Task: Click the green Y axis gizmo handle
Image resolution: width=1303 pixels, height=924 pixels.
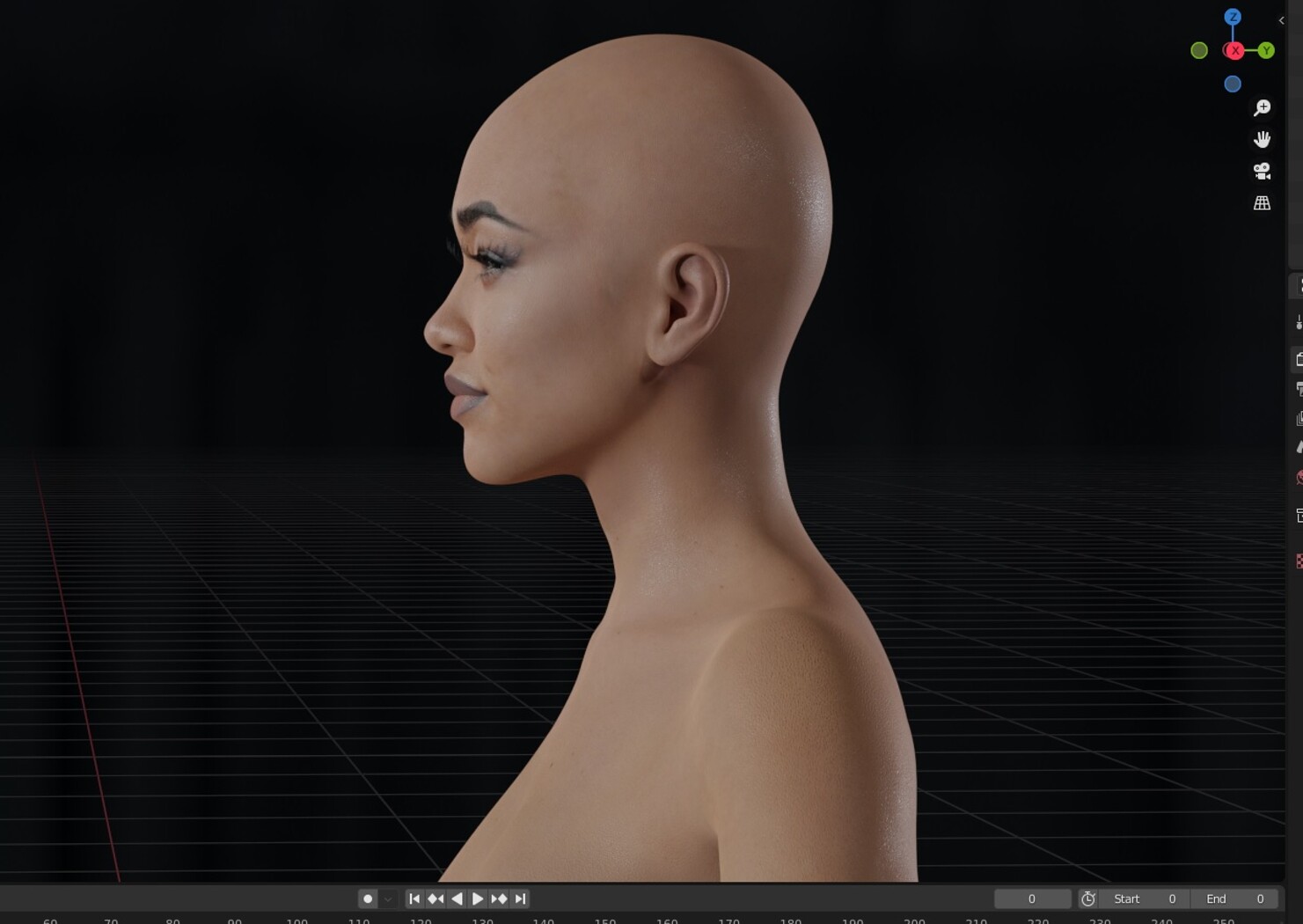Action: (1266, 50)
